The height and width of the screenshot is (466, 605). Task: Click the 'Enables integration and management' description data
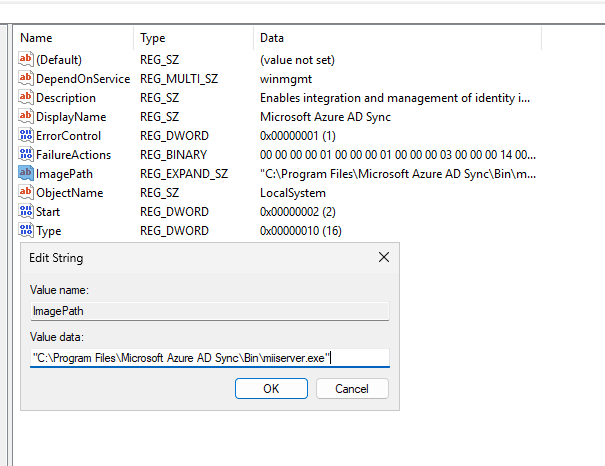(395, 98)
